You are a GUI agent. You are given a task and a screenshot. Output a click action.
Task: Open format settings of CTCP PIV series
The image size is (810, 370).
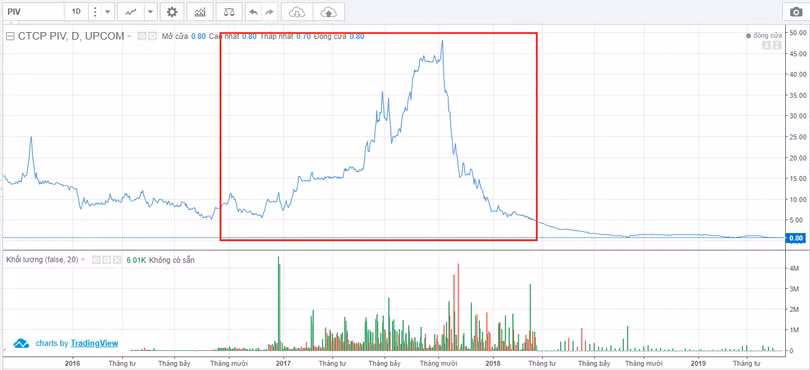coord(153,37)
